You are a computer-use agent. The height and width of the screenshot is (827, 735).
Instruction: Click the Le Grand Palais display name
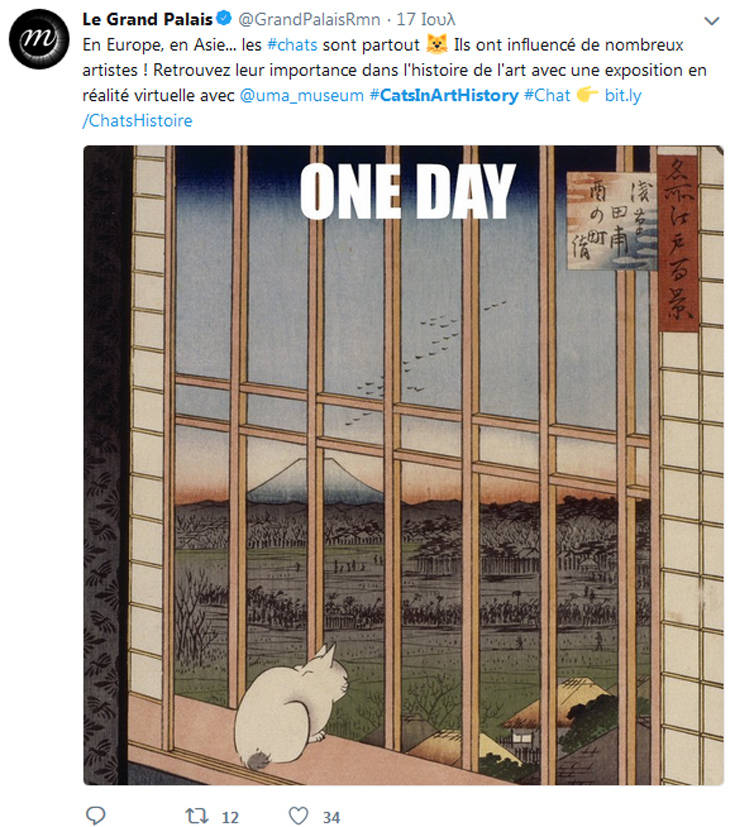[147, 19]
